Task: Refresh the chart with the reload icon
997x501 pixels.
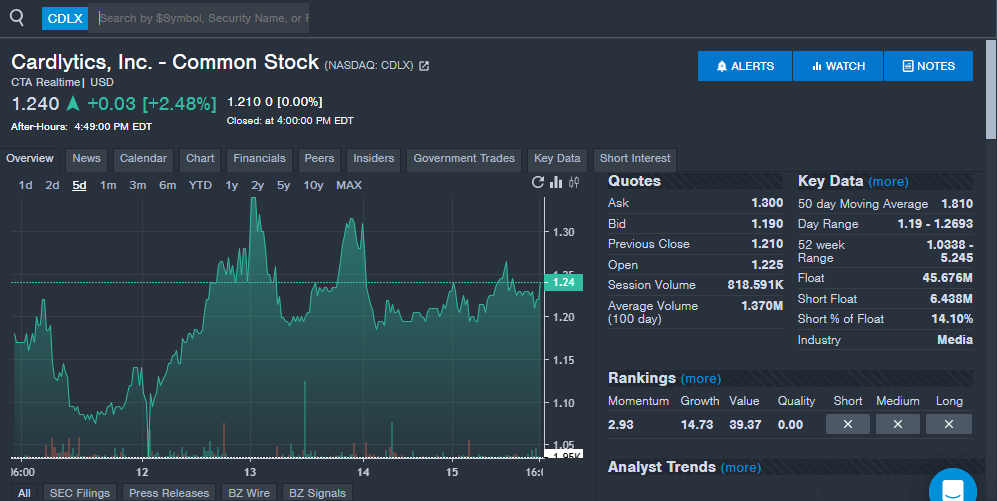Action: pyautogui.click(x=538, y=182)
